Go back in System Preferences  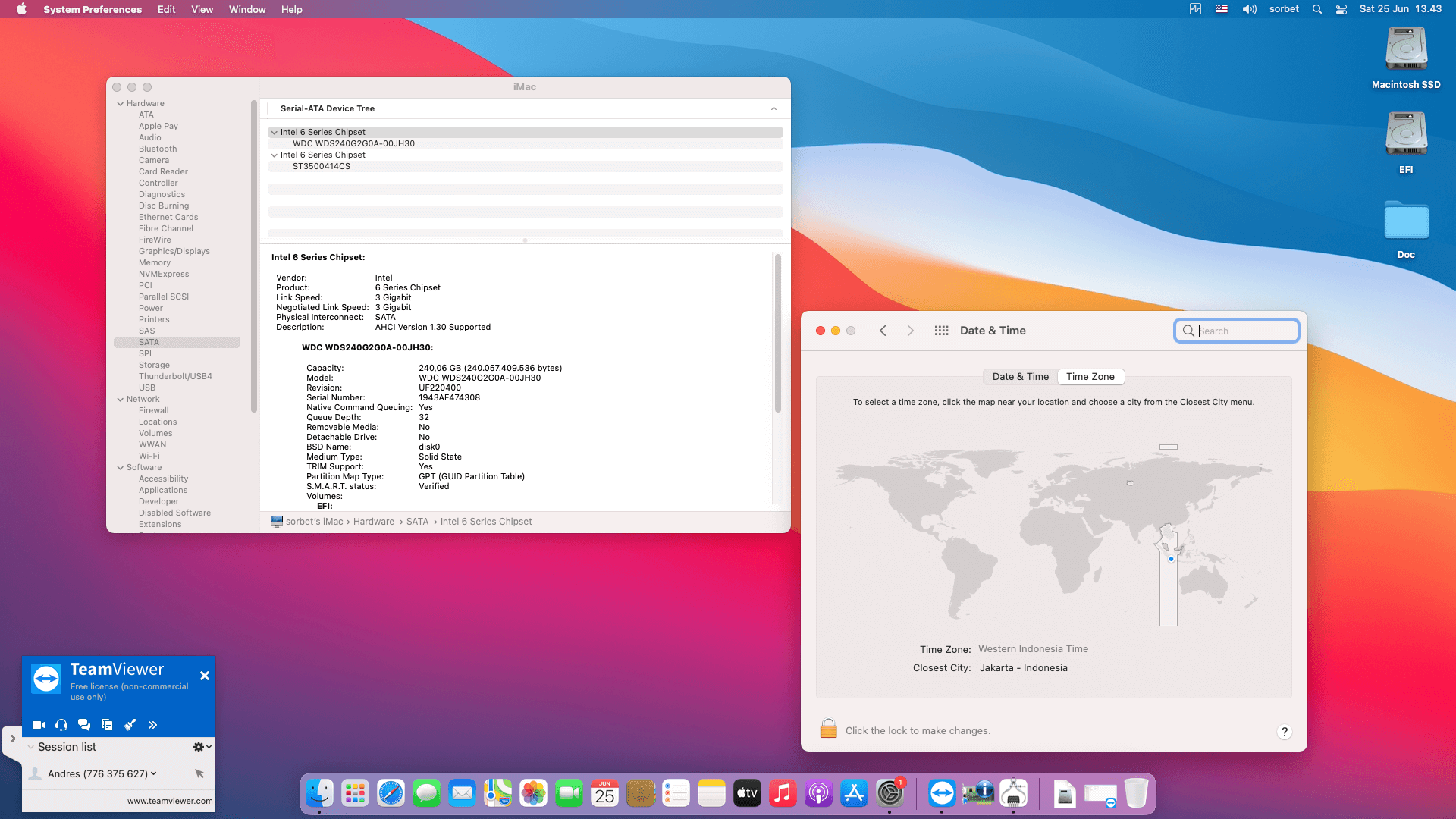[x=883, y=331]
